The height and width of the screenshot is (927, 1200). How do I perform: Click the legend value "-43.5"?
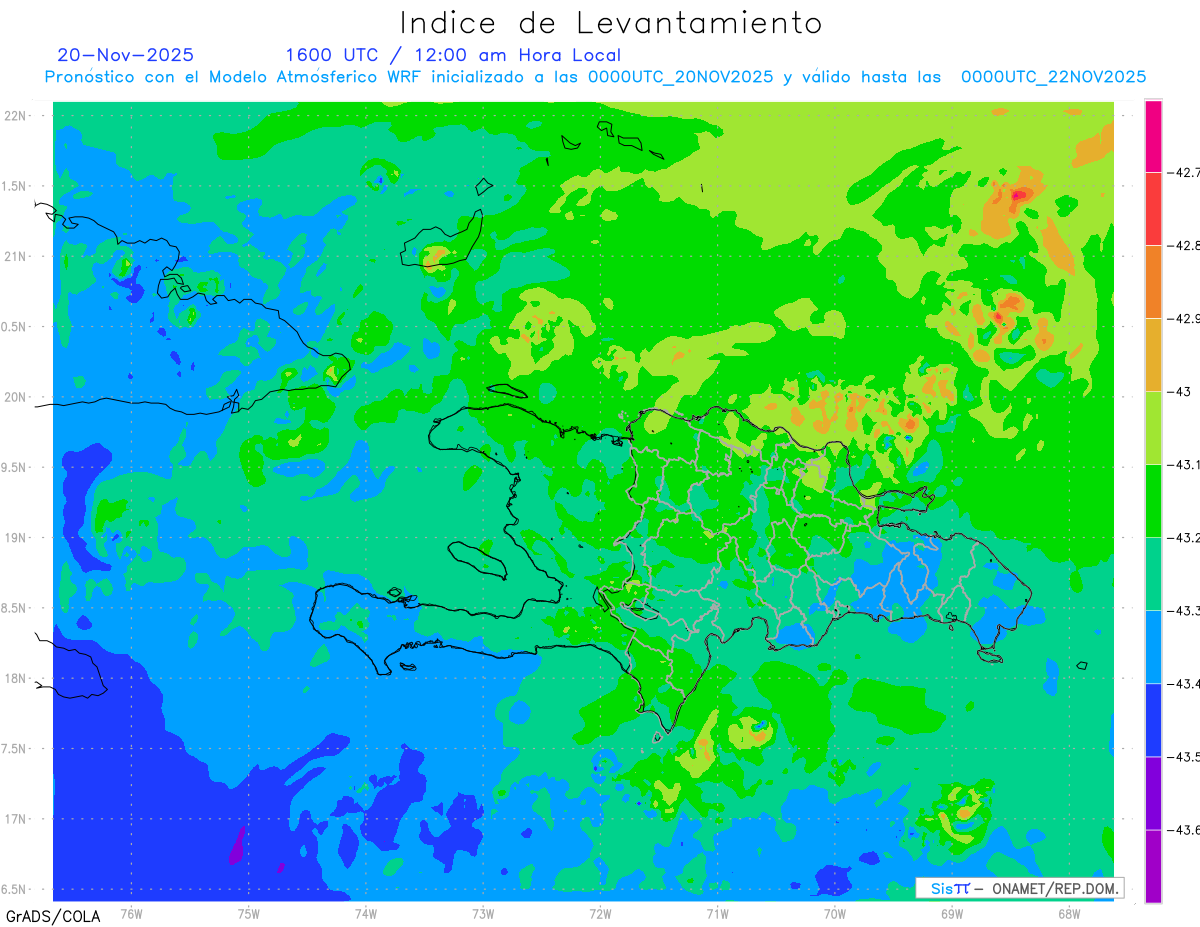[1184, 756]
